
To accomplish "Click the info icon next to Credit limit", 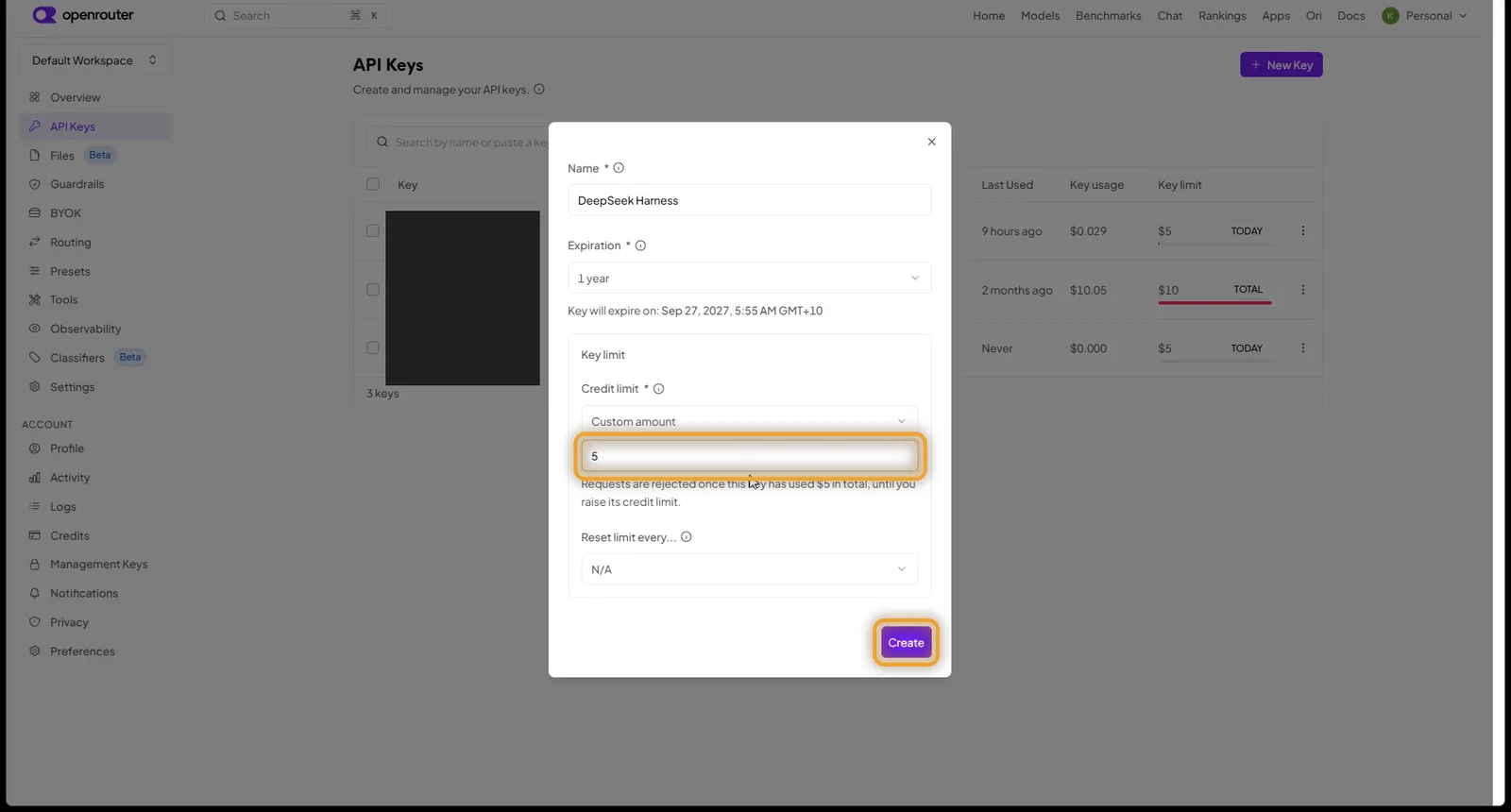I will 658,389.
